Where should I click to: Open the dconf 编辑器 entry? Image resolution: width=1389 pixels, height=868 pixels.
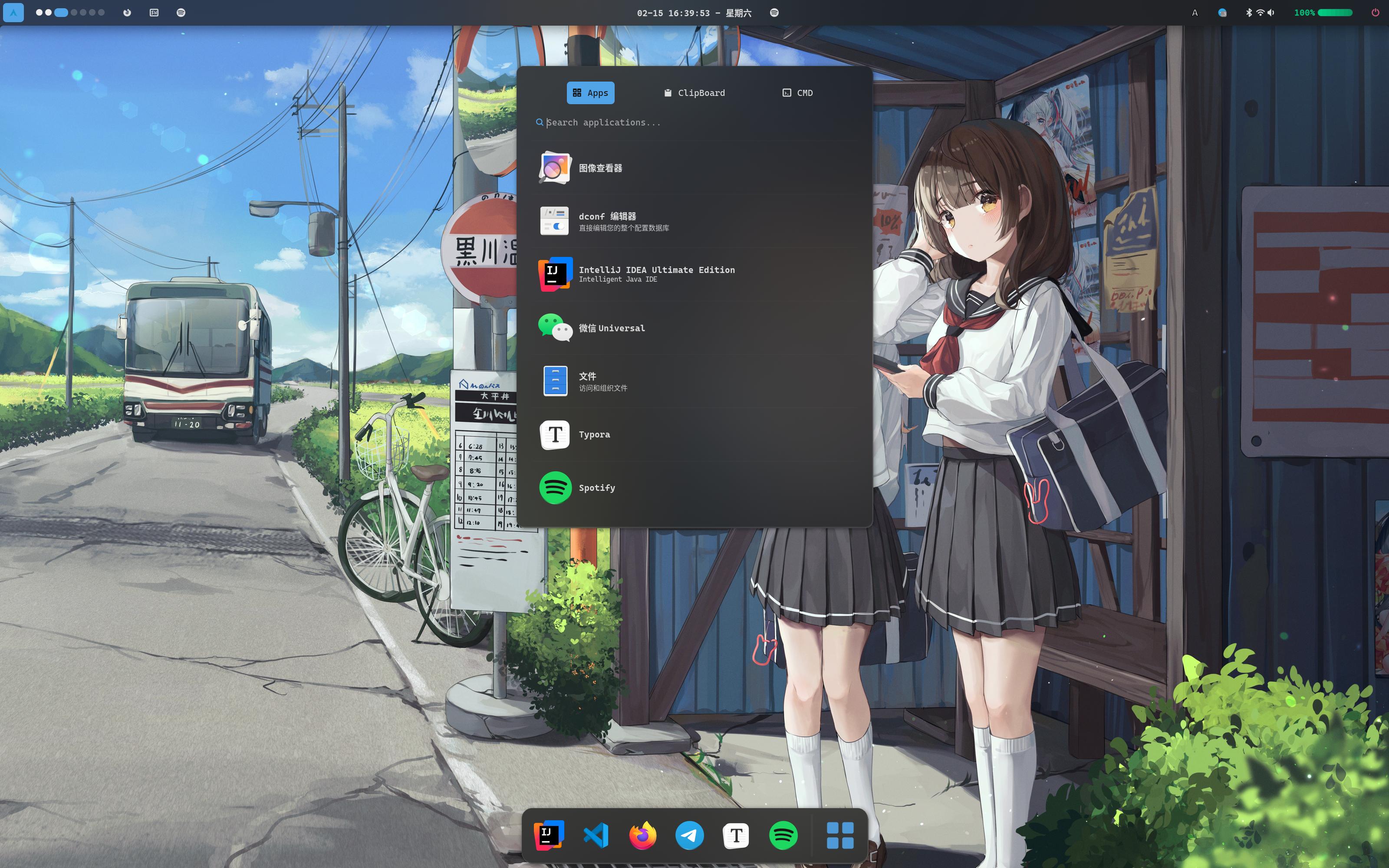[607, 221]
